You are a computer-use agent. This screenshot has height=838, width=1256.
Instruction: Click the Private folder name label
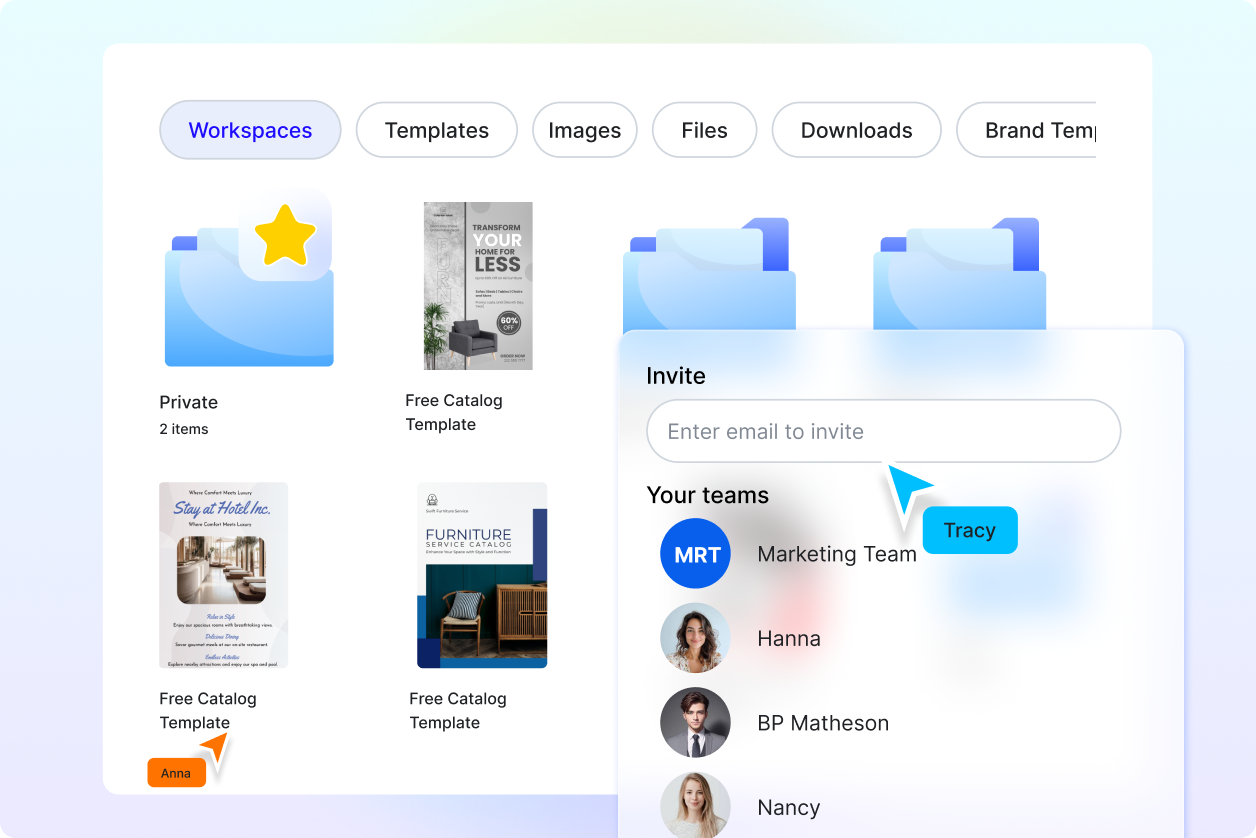pos(188,402)
